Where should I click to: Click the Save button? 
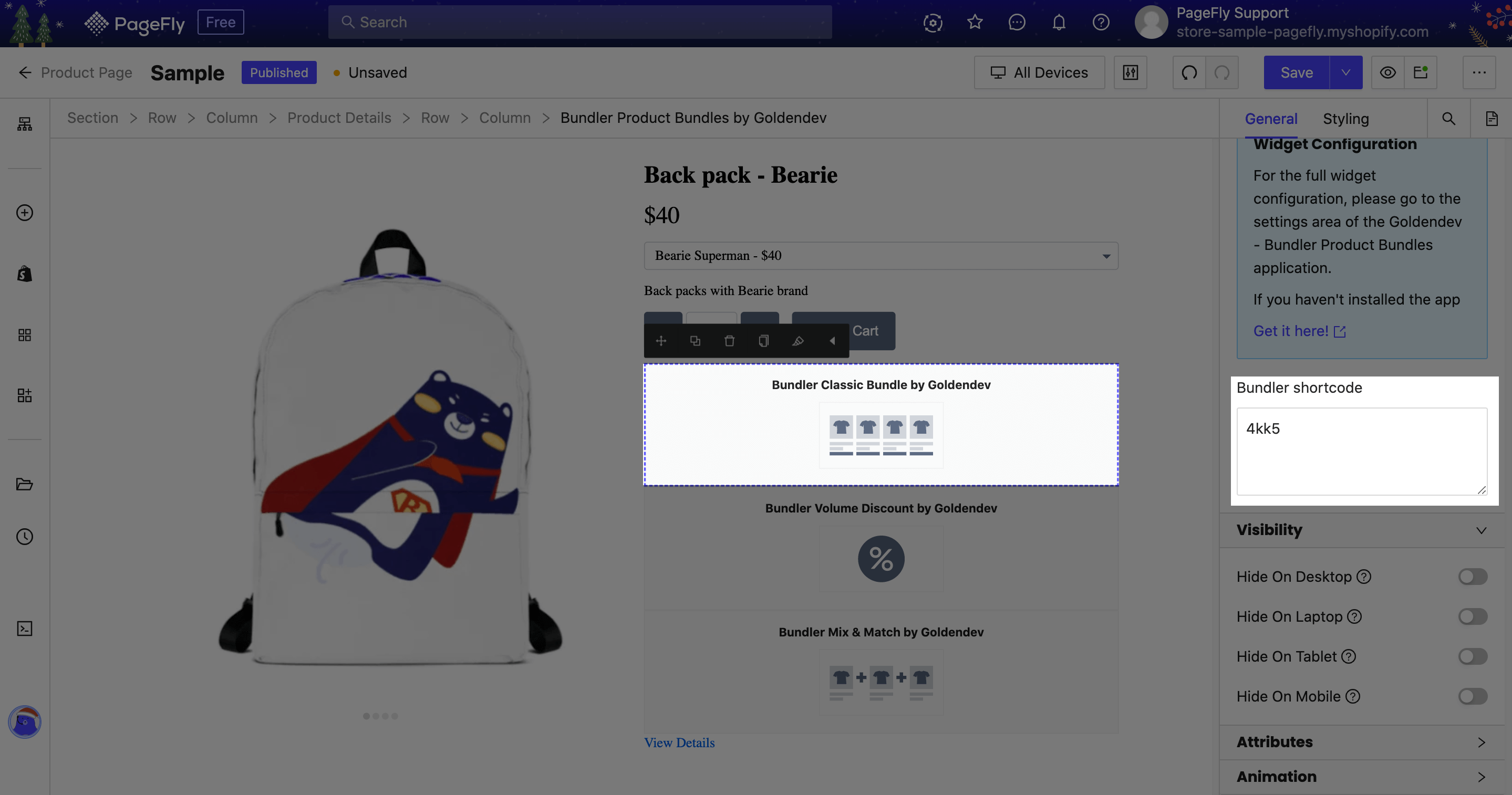pyautogui.click(x=1296, y=72)
